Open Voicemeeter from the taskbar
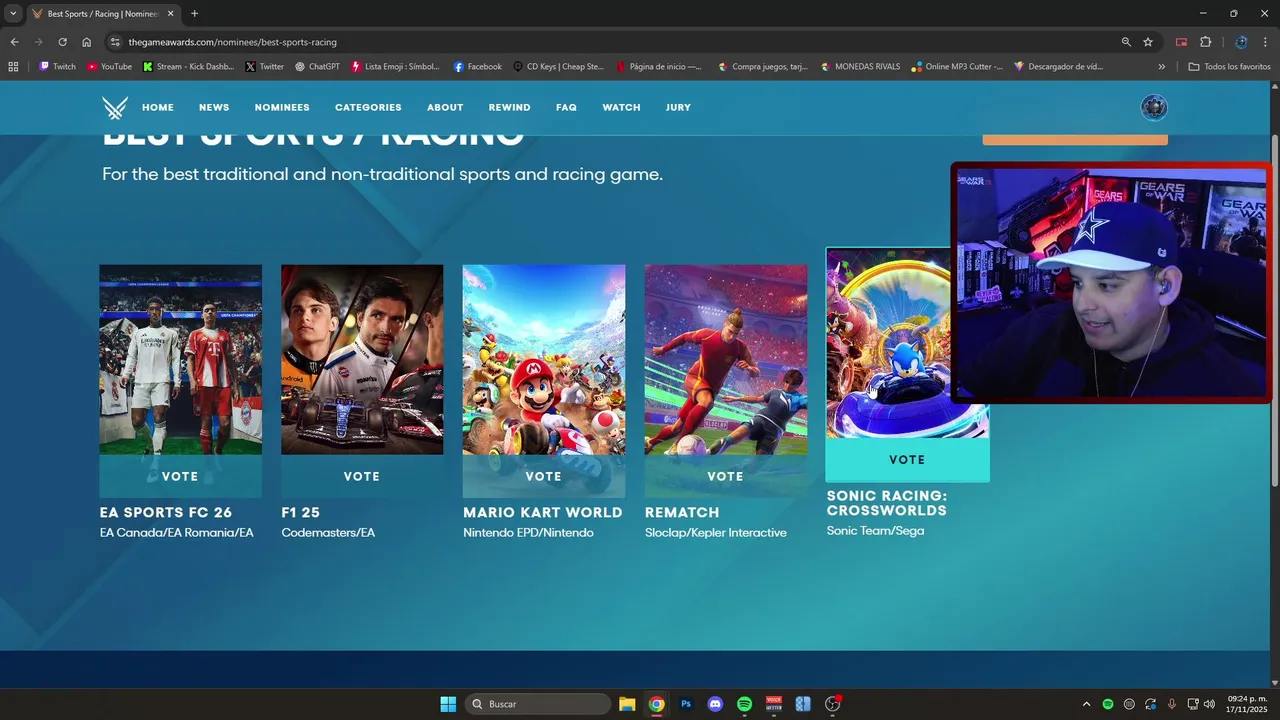The height and width of the screenshot is (720, 1280). pos(773,704)
